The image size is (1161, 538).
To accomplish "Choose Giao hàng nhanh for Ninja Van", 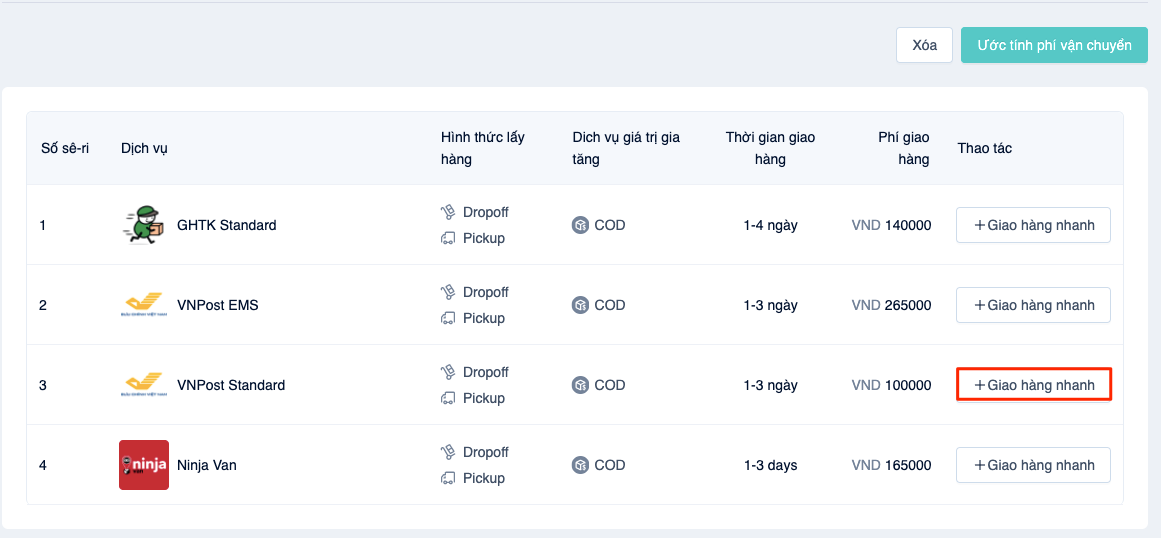I will click(1034, 465).
